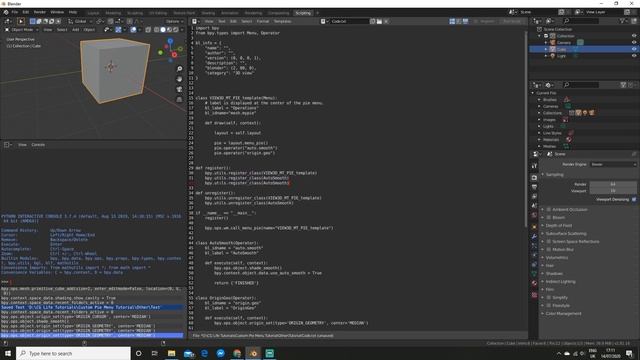Open the viewport Options dropdown
Screen dimensions: 640x360
point(174,21)
